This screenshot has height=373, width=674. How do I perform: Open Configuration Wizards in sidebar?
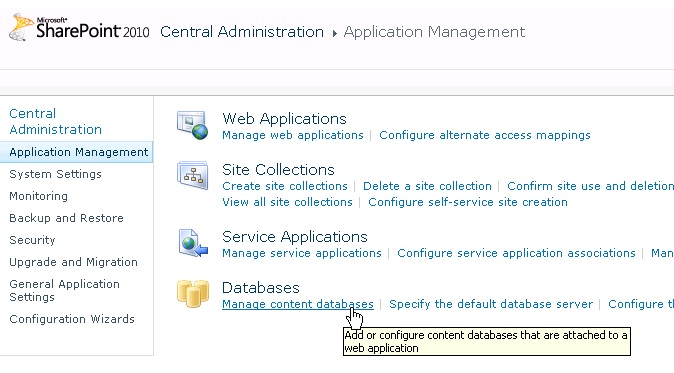click(x=72, y=319)
